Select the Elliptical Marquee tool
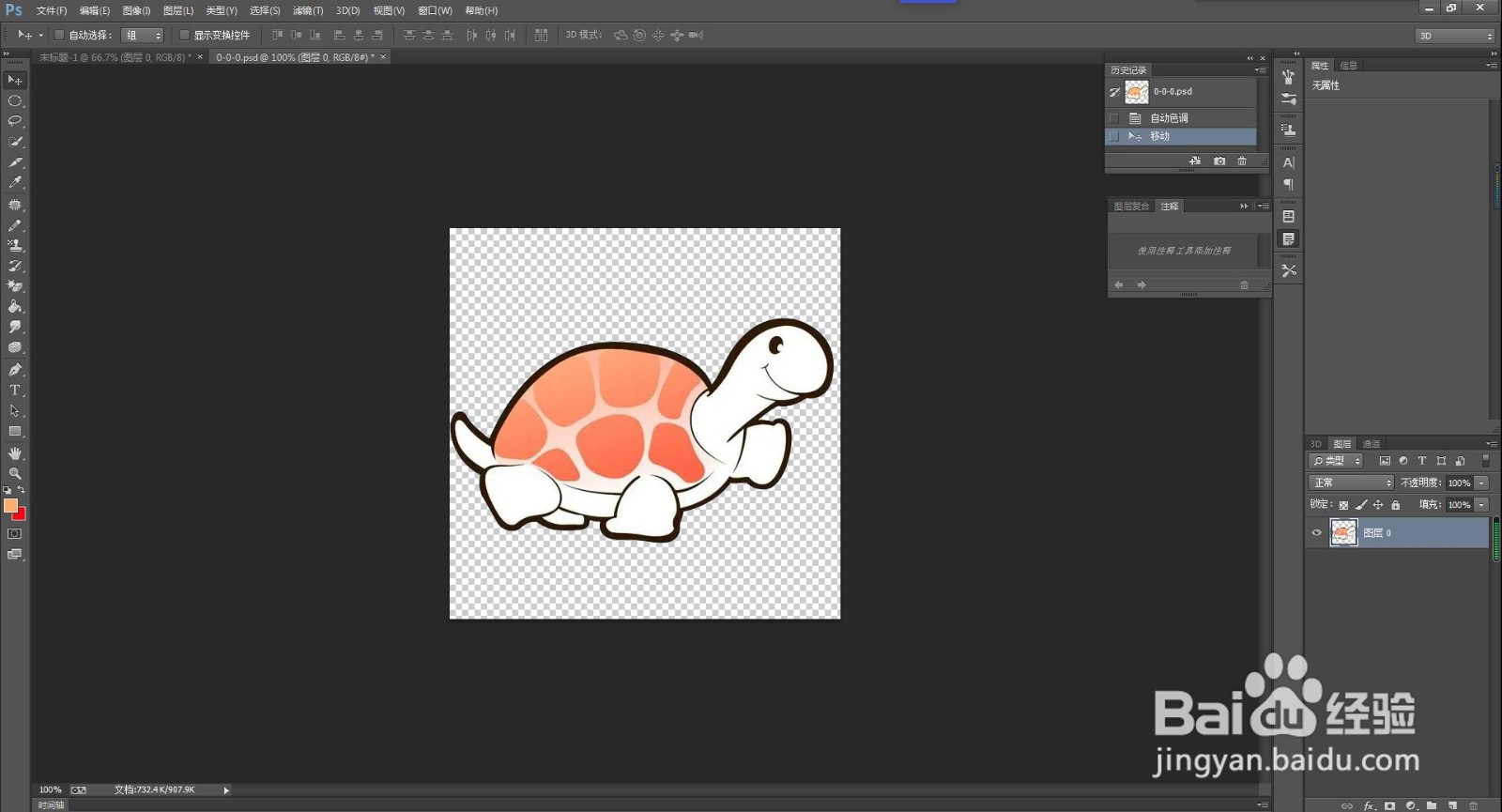Image resolution: width=1502 pixels, height=812 pixels. pyautogui.click(x=14, y=100)
